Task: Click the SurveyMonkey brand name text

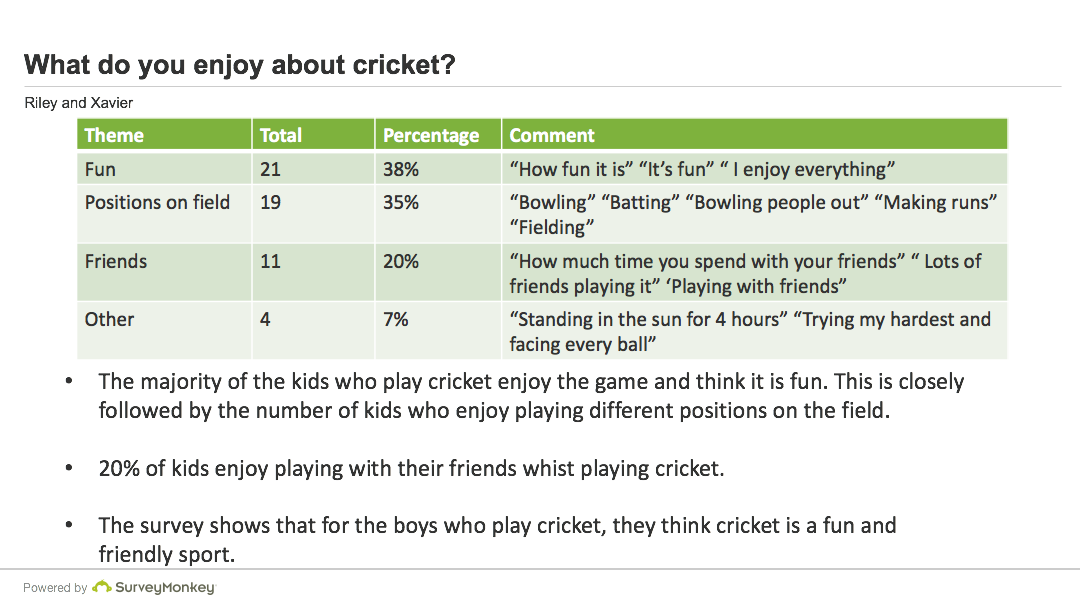Action: (165, 588)
